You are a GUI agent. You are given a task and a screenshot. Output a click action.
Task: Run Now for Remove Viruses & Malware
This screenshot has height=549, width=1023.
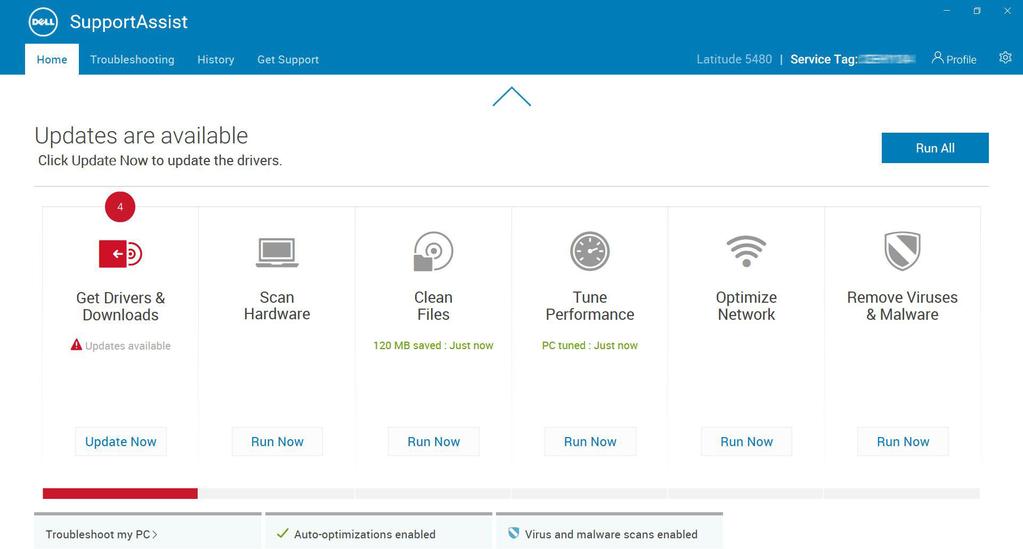click(903, 441)
